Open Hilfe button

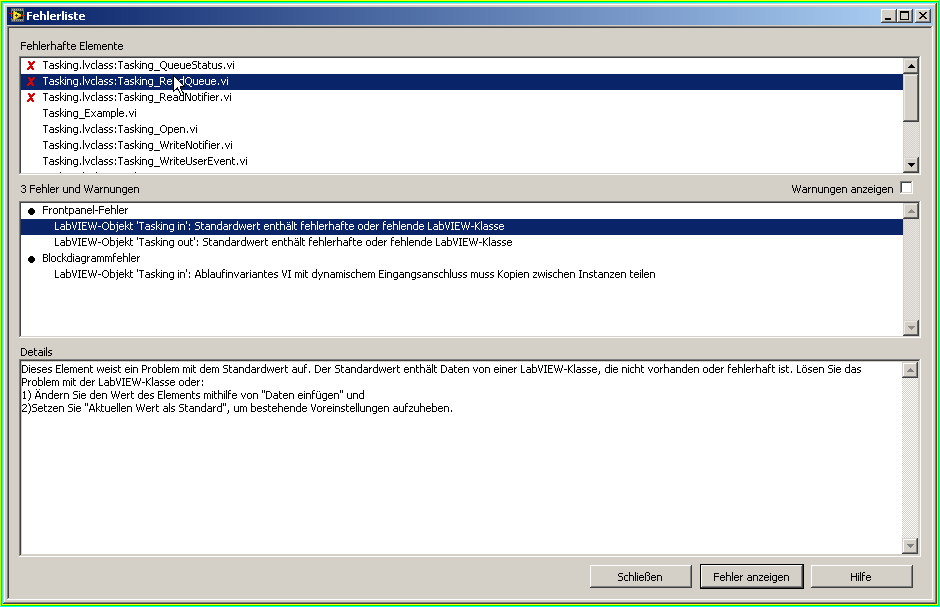pyautogui.click(x=861, y=576)
